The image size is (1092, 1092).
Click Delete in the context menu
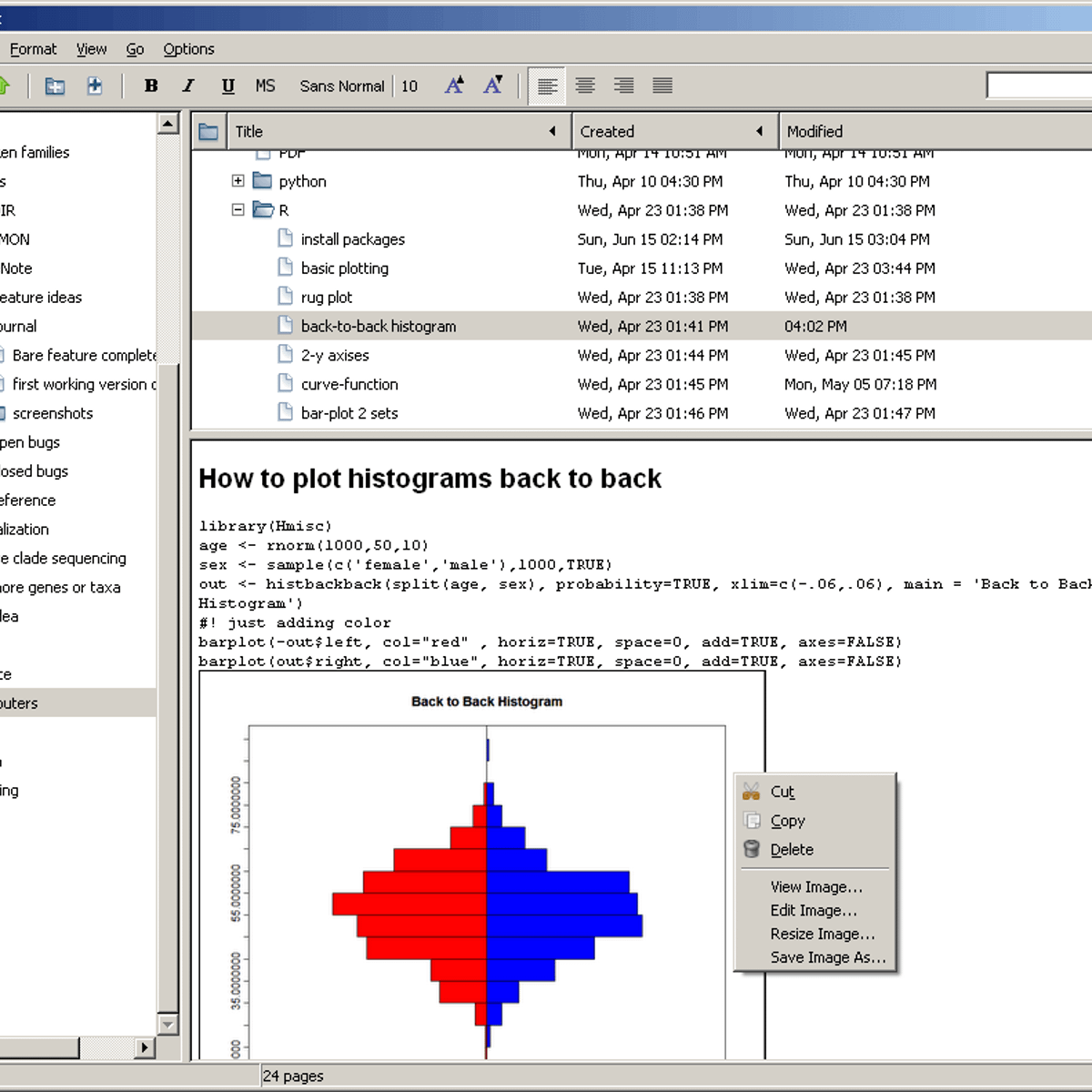pos(815,850)
